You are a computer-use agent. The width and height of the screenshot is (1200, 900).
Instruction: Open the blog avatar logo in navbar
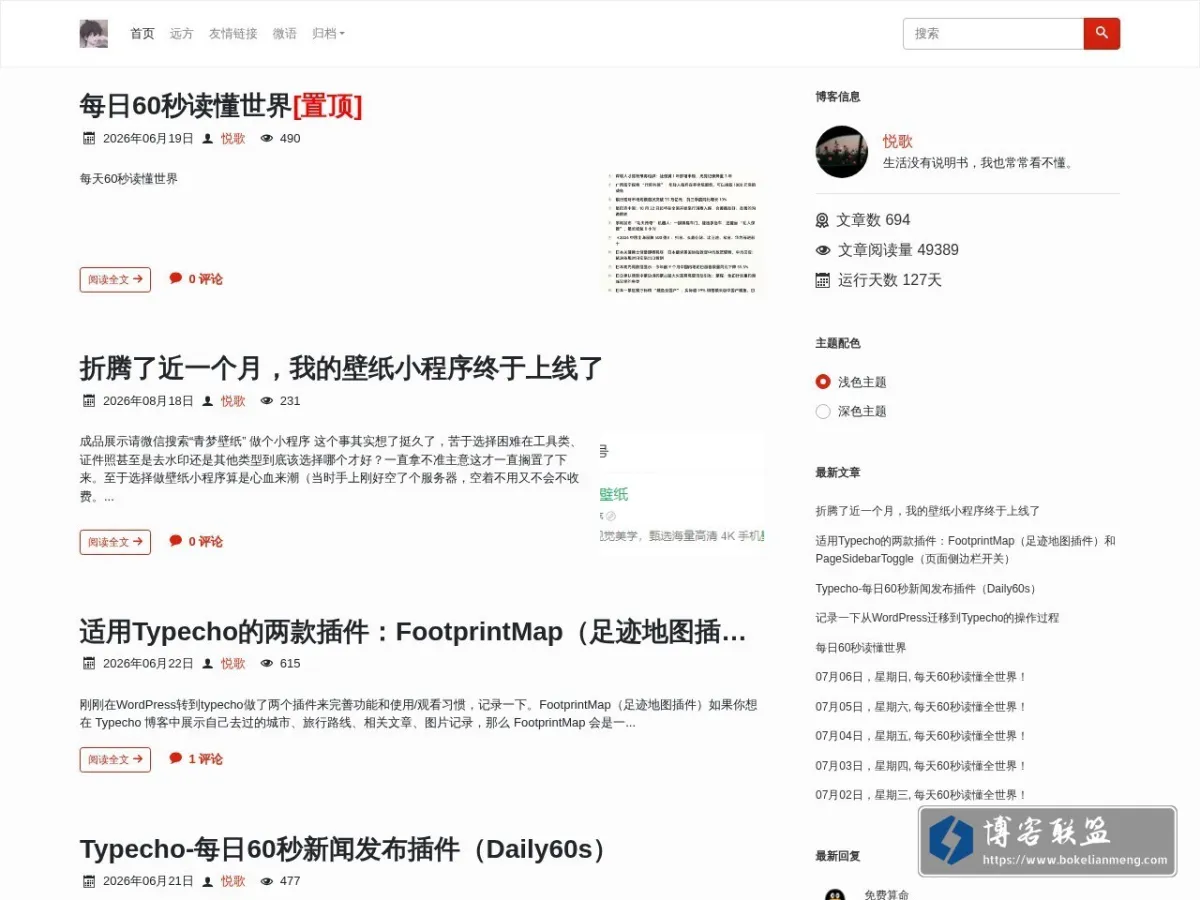(x=94, y=33)
